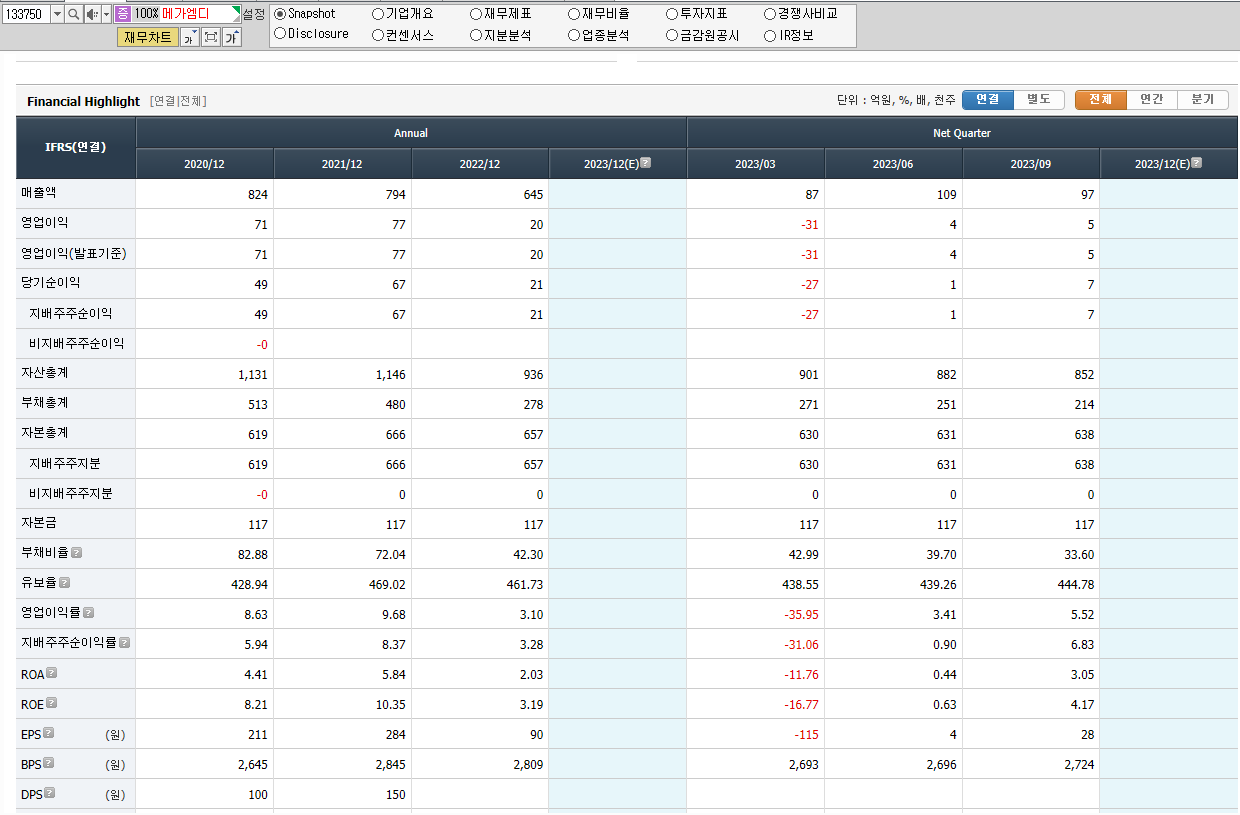This screenshot has height=815, width=1240.
Task: Switch to the 연간 annual tab
Action: 1152,100
